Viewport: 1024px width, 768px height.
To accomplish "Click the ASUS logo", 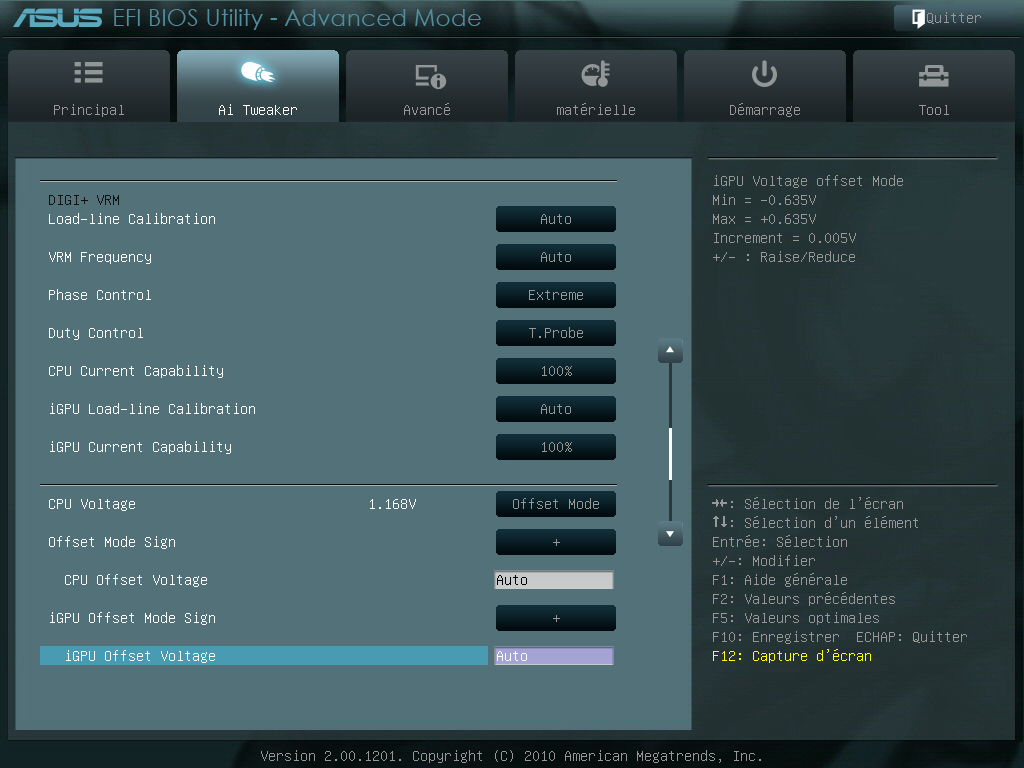I will point(56,17).
